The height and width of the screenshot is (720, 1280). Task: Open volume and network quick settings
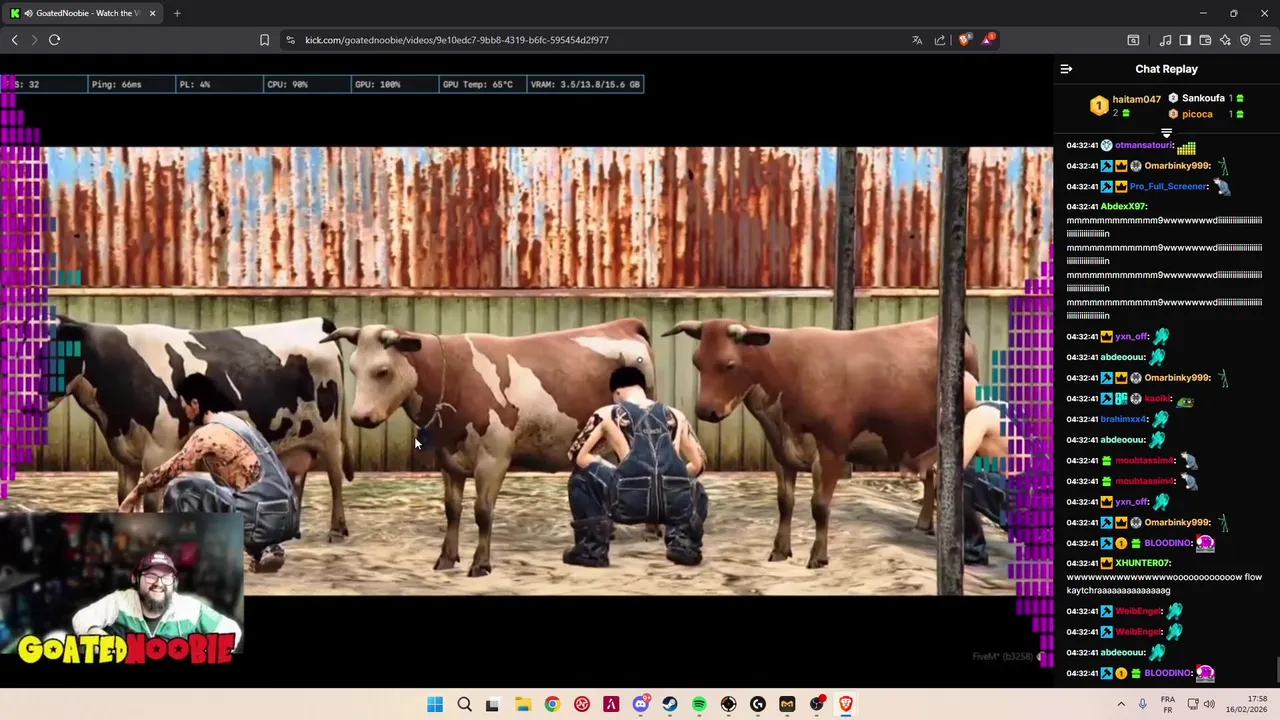click(x=1200, y=704)
